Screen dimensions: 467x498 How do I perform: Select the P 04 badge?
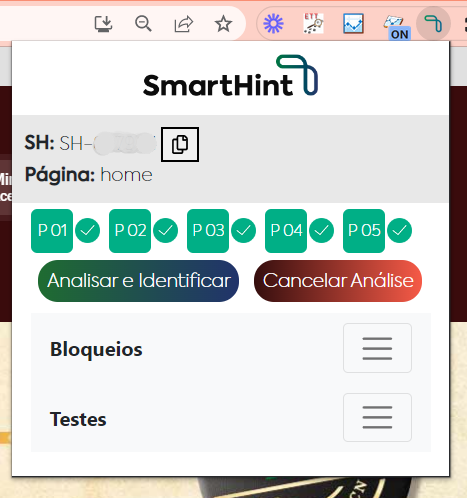(x=286, y=231)
